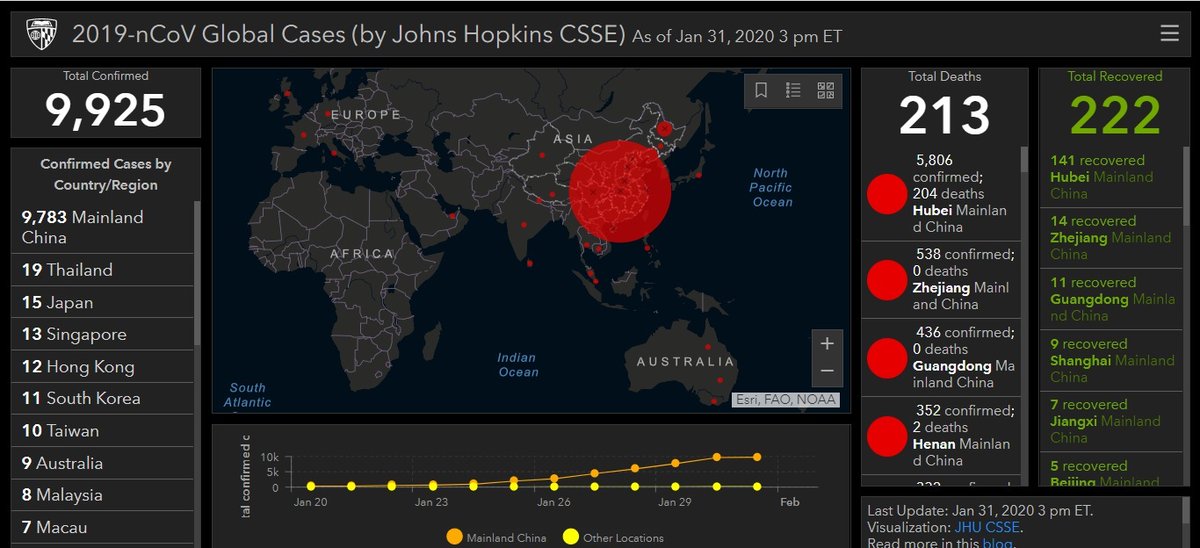1200x548 pixels.
Task: Select 8 Malaysia in country list
Action: pyautogui.click(x=102, y=495)
